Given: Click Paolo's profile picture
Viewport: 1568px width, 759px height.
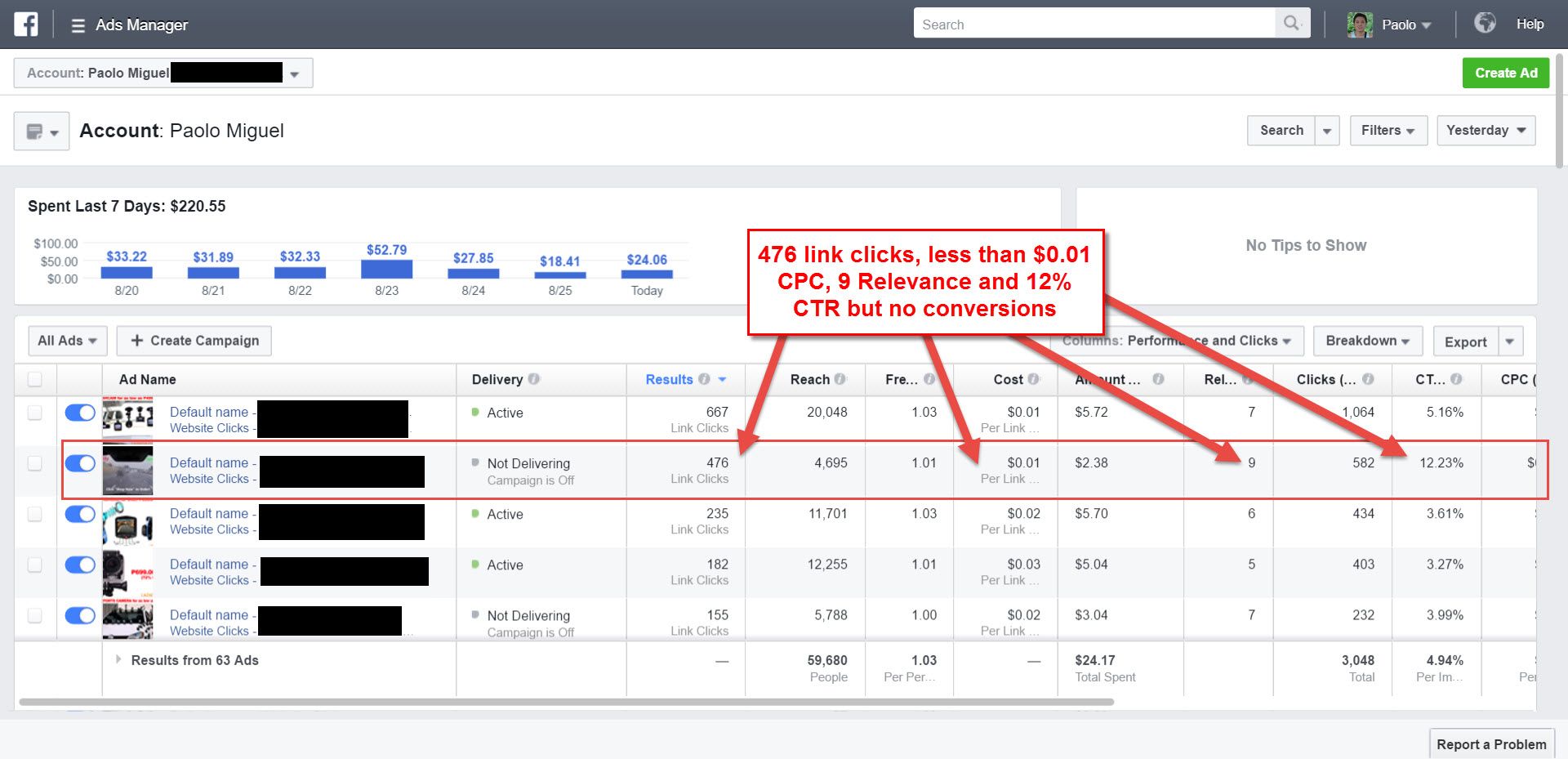Looking at the screenshot, I should [1359, 25].
